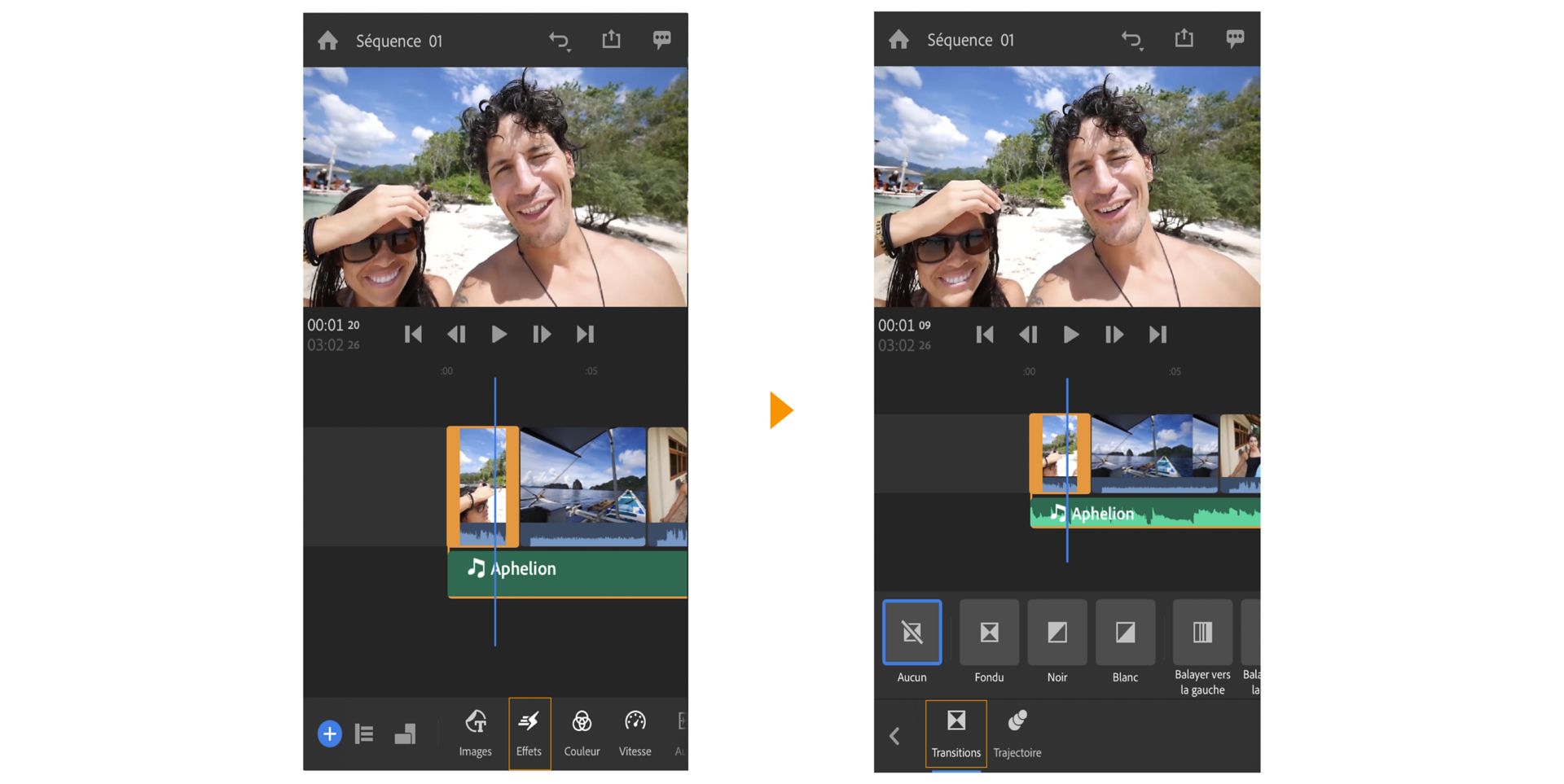The height and width of the screenshot is (784, 1564).
Task: Tap the home icon in left screen
Action: click(328, 41)
